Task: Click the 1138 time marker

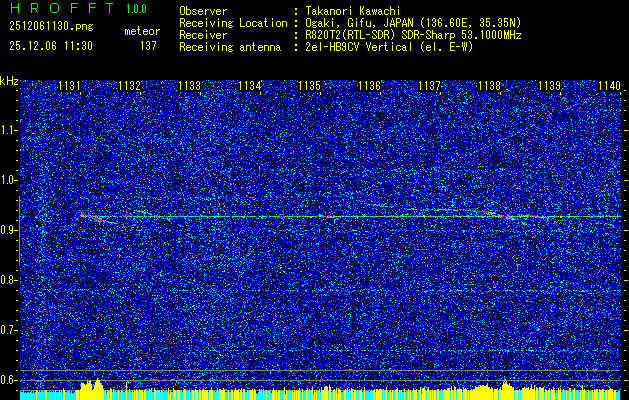Action: point(490,85)
